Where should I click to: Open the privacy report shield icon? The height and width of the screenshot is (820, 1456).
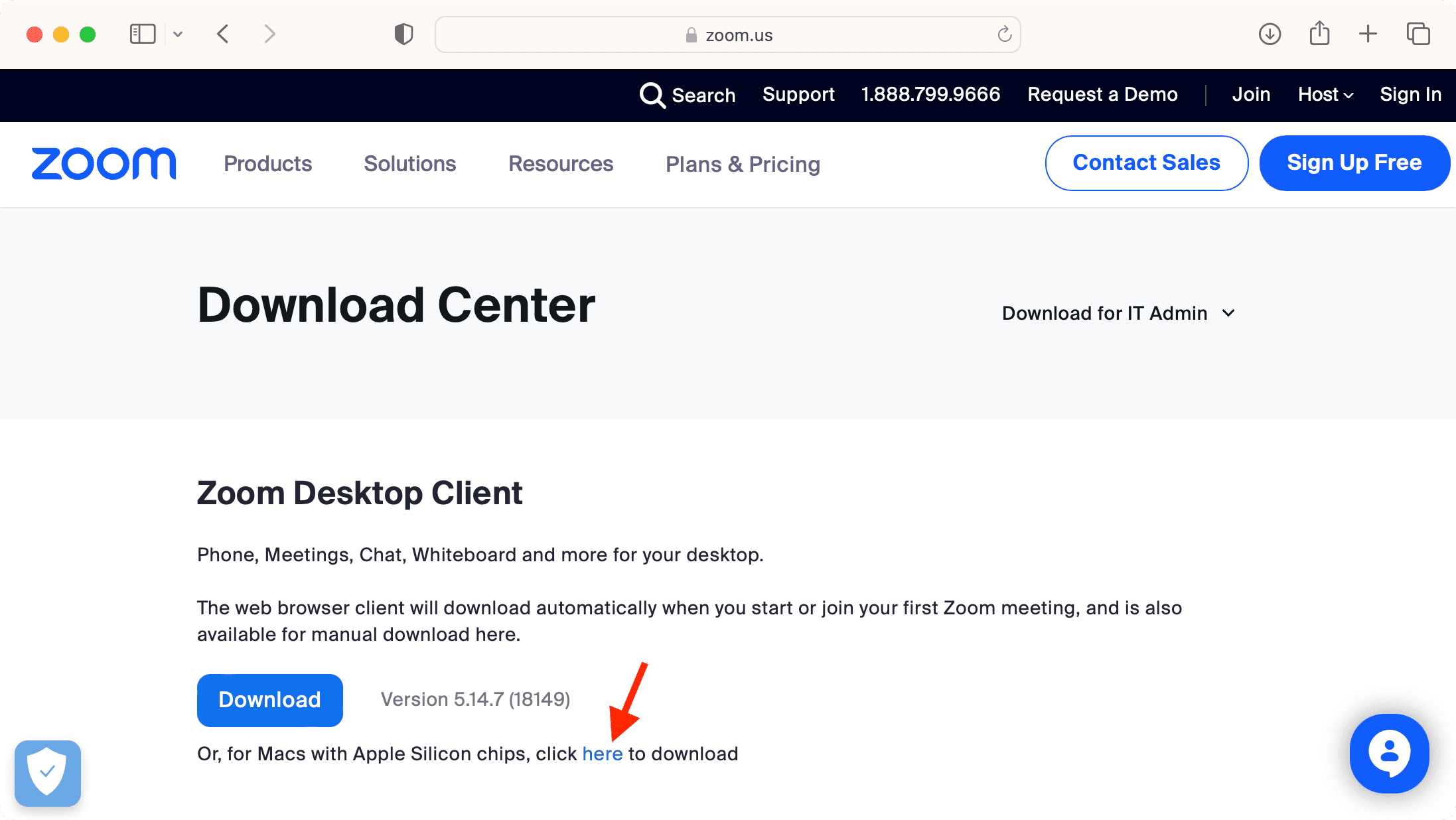[403, 34]
